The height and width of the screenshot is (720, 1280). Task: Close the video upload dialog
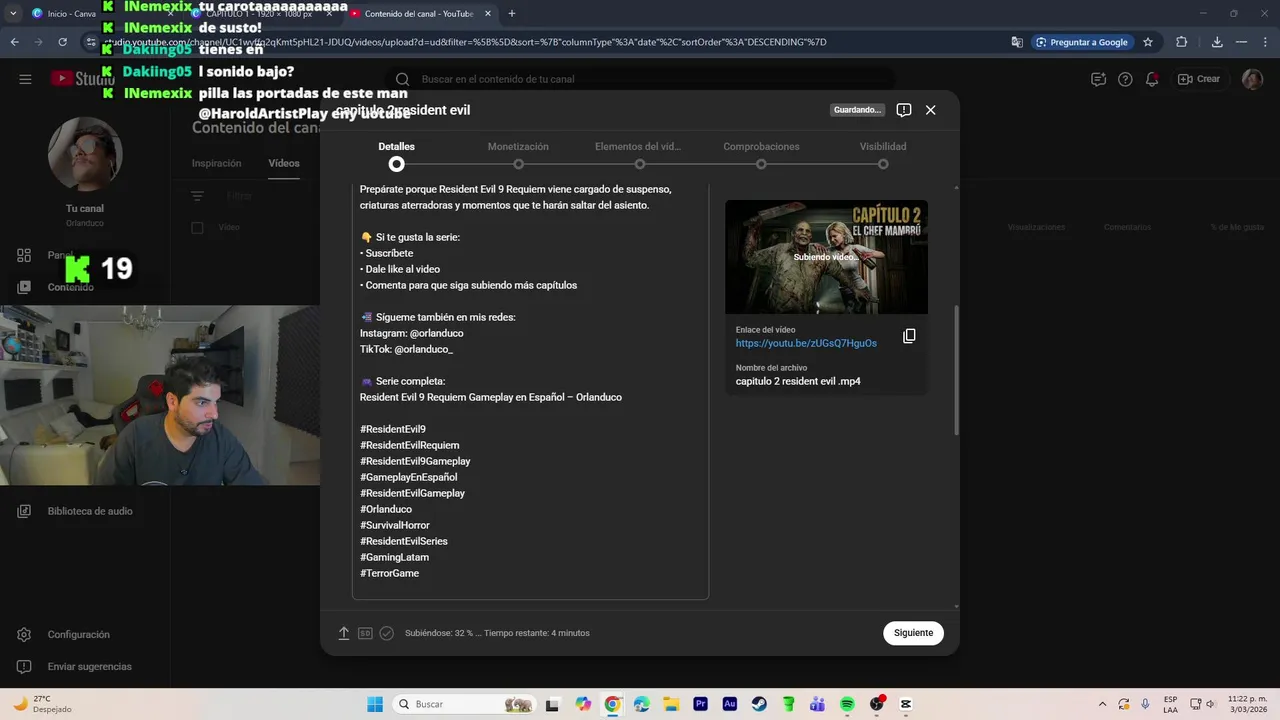(x=930, y=110)
